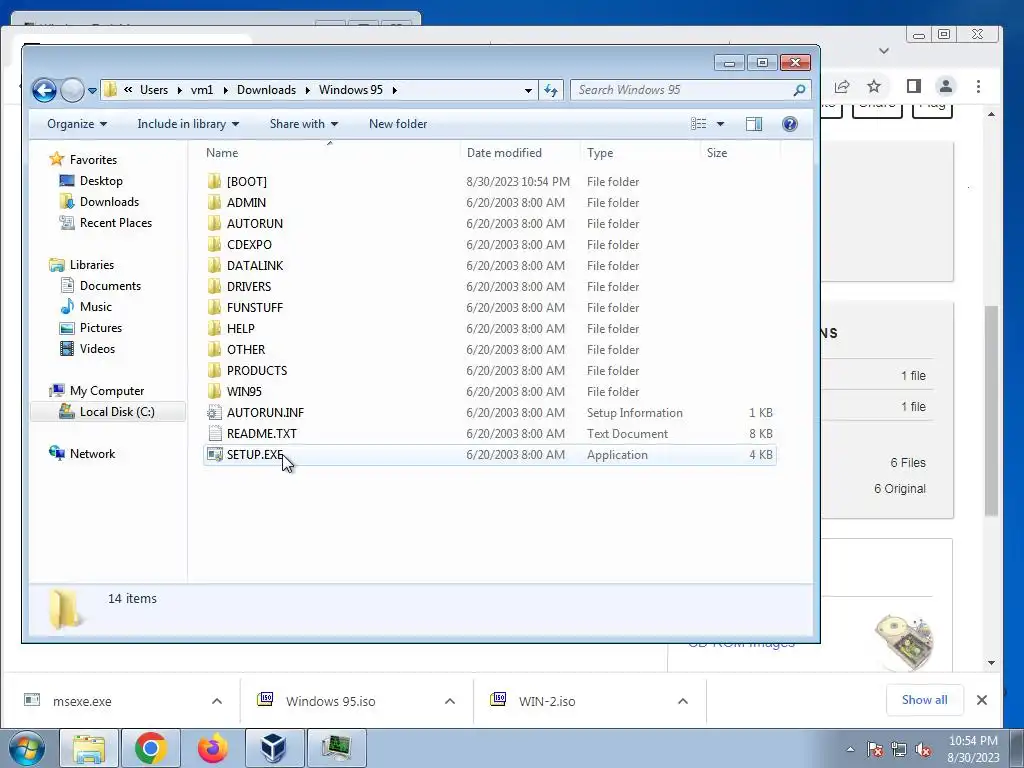Image resolution: width=1024 pixels, height=768 pixels.
Task: Open the Pictures library
Action: click(x=101, y=327)
